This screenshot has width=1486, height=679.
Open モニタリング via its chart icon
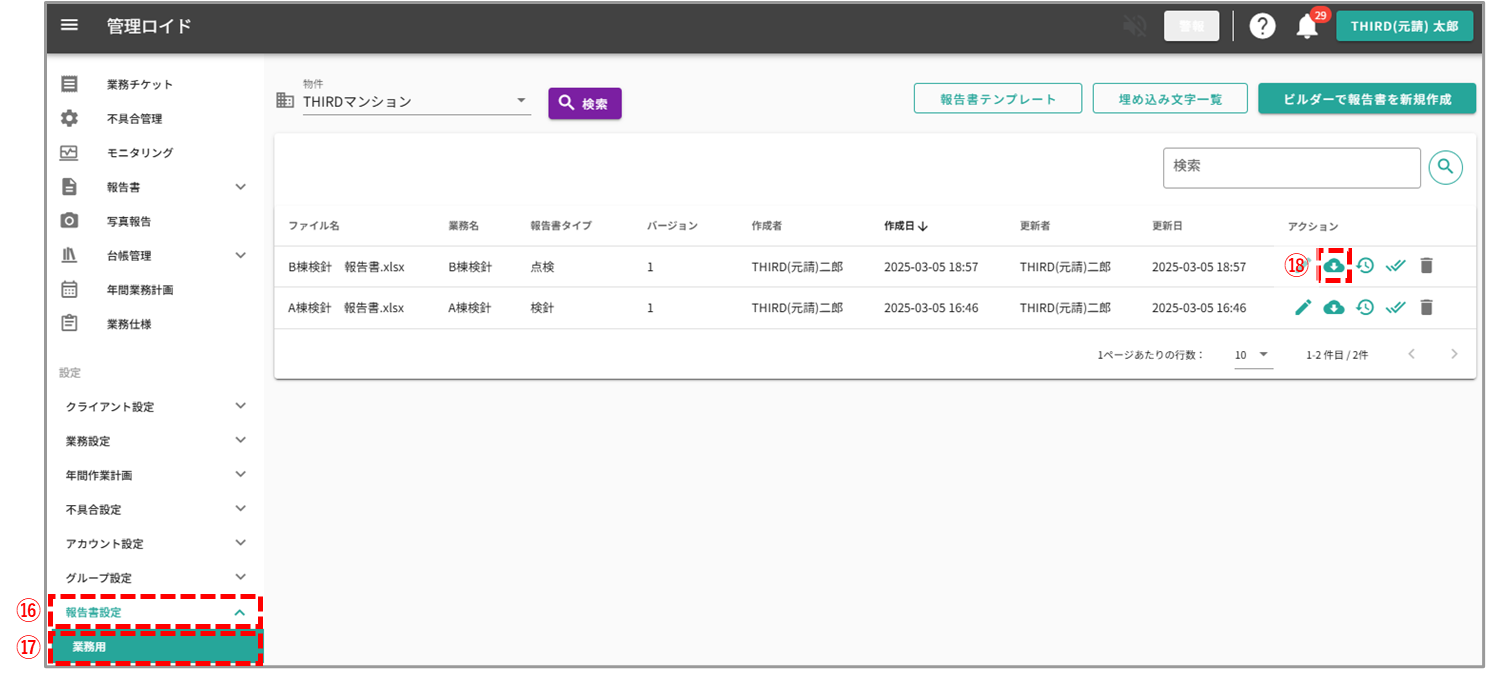pyautogui.click(x=69, y=152)
